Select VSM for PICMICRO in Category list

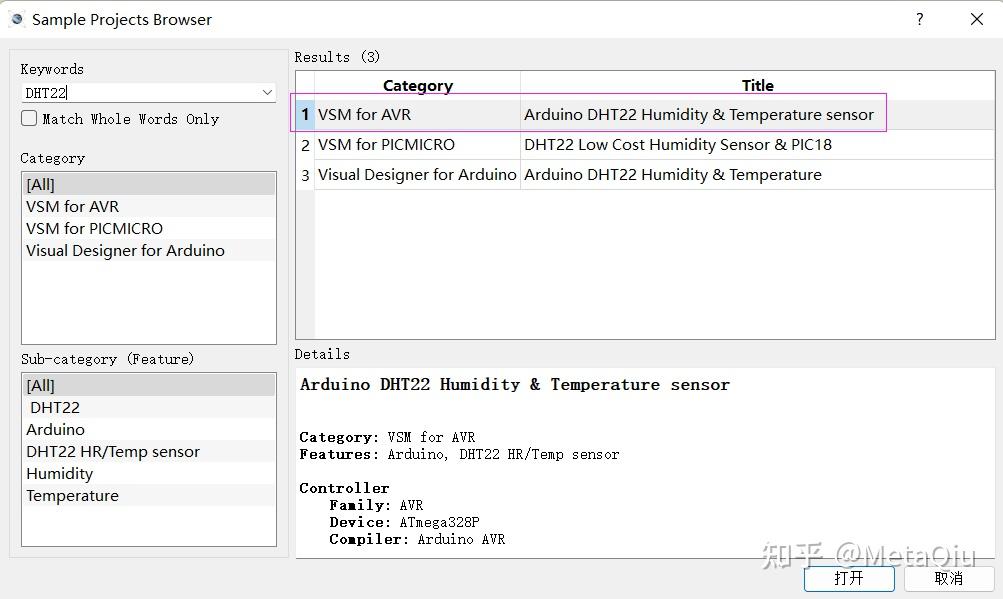(148, 228)
